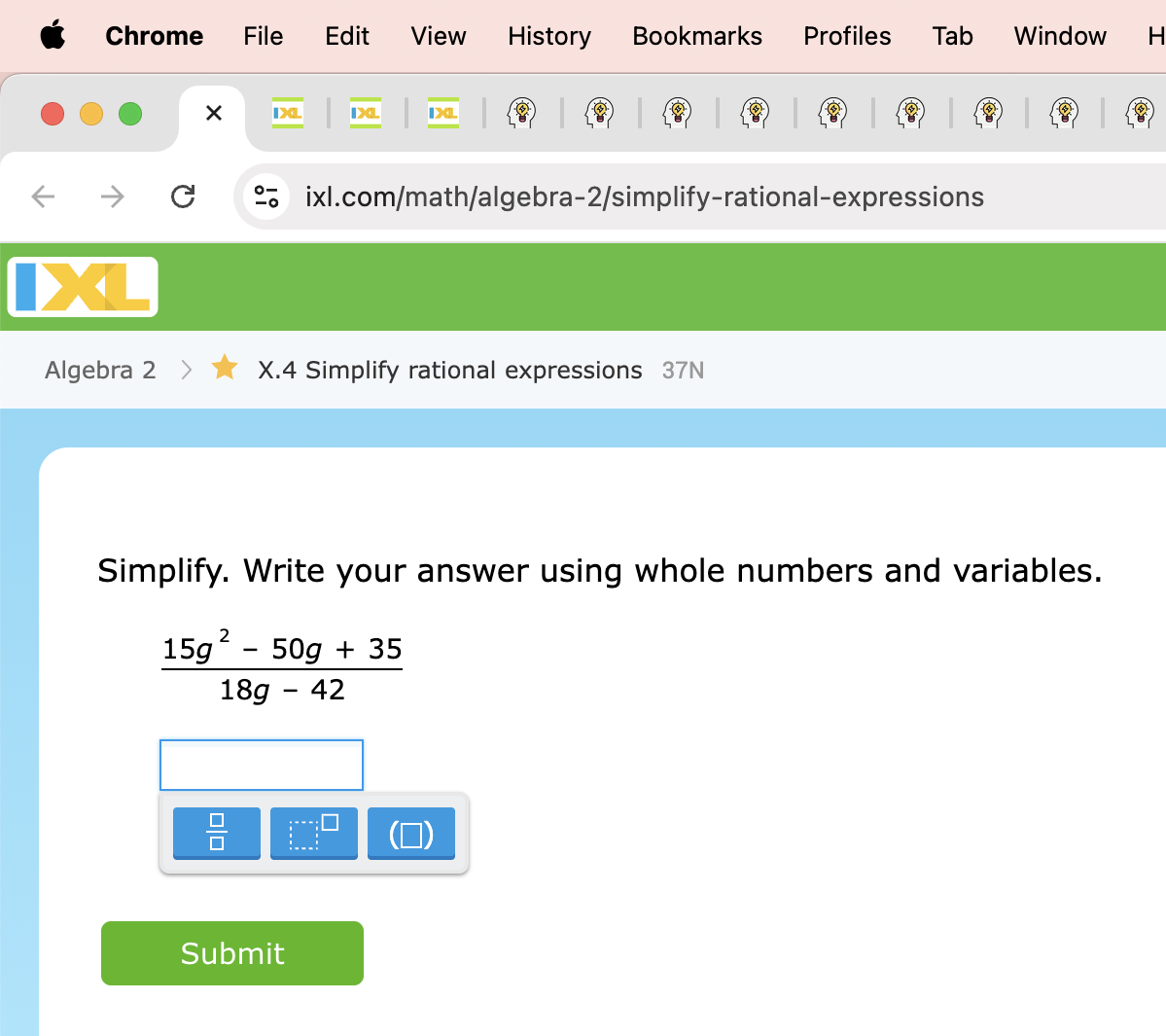Switch to the second IXL tab
1166x1036 pixels.
pos(365,113)
